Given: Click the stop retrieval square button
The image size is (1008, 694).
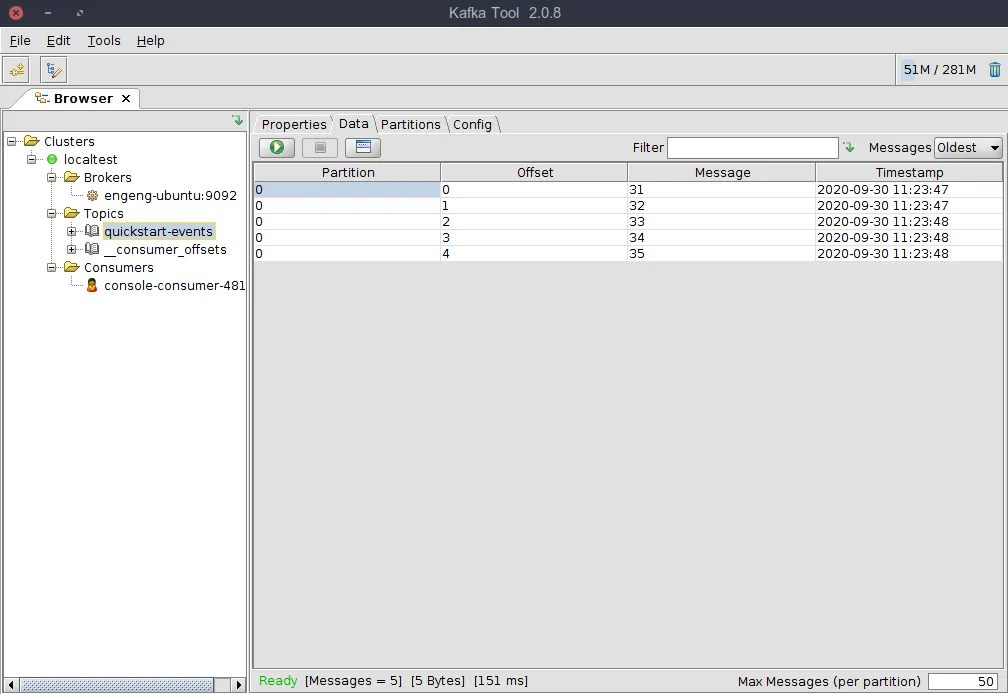Looking at the screenshot, I should [x=320, y=148].
